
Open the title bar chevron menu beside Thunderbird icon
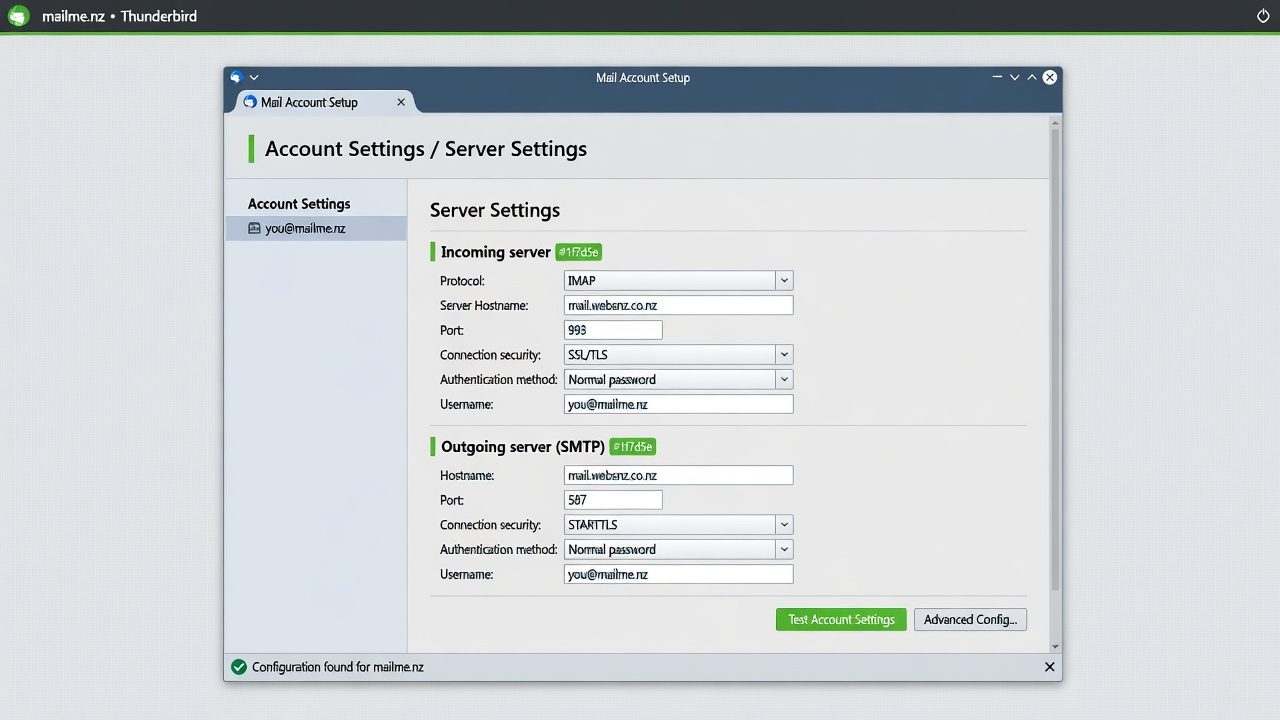tap(254, 77)
